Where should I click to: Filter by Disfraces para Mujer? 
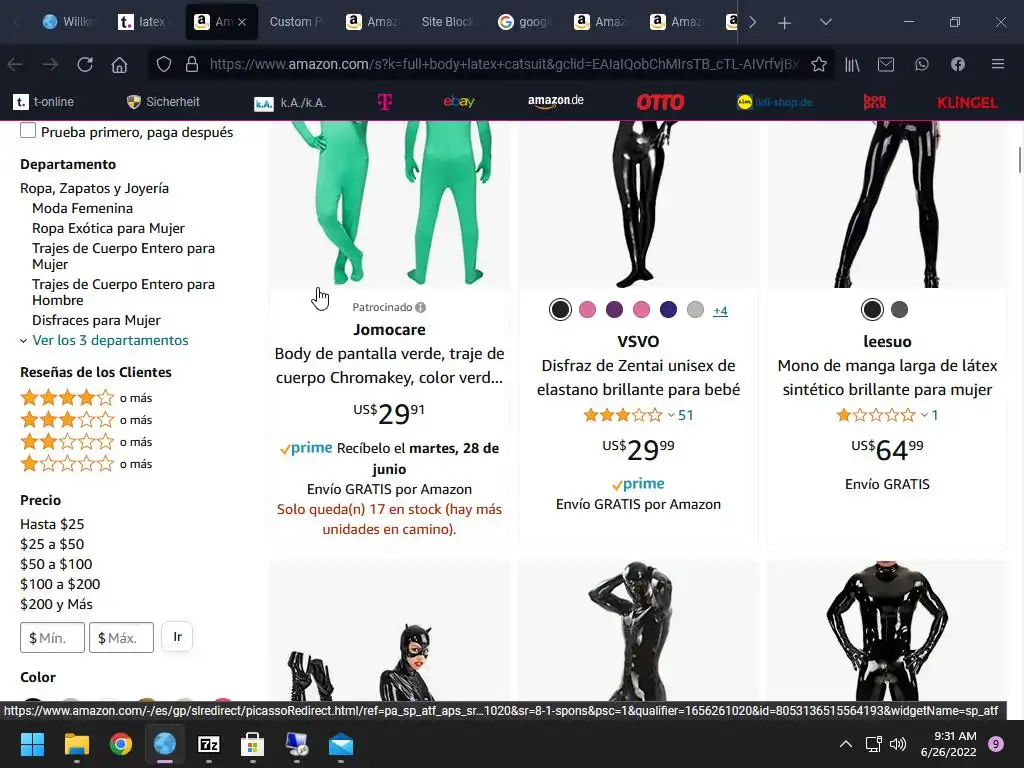96,321
